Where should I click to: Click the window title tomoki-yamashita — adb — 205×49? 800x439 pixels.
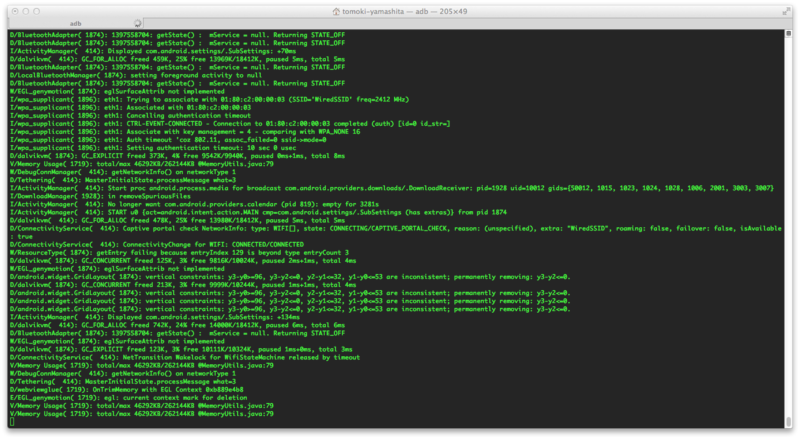click(405, 11)
